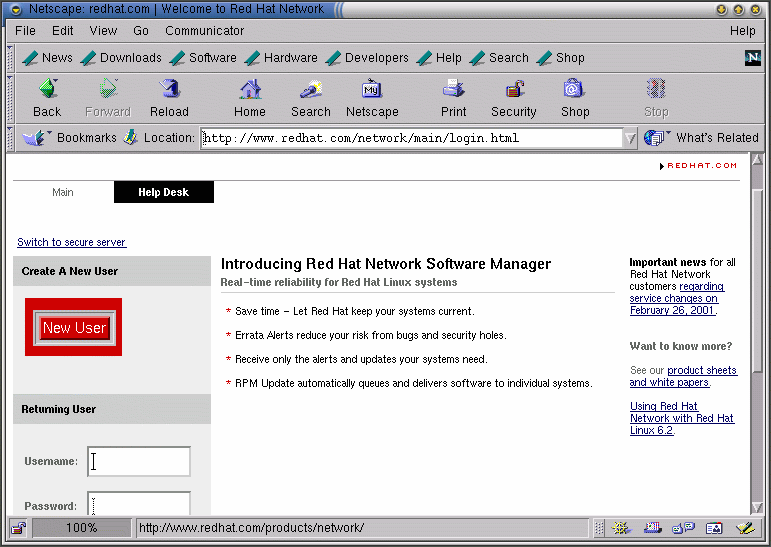This screenshot has width=771, height=547.
Task: Click the red New User button
Action: coord(74,327)
